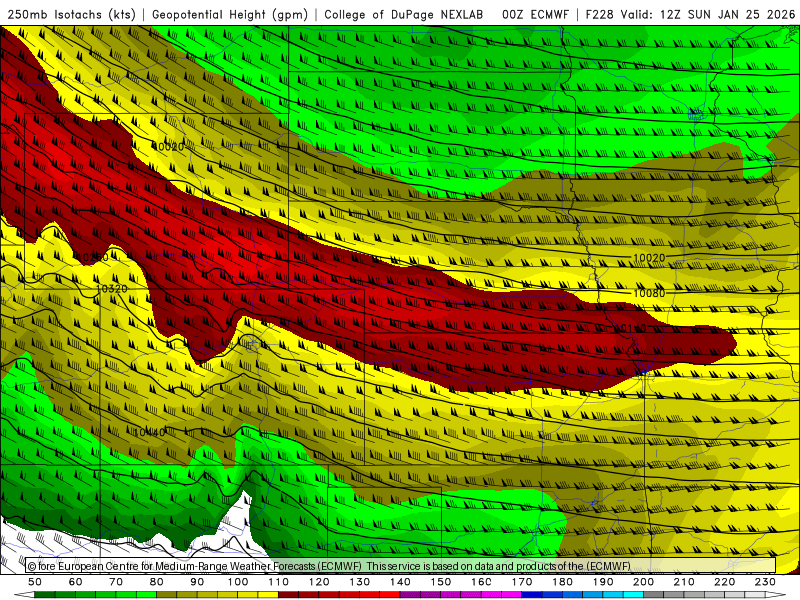
Task: Click the 110 knot legend label
Action: pyautogui.click(x=279, y=582)
